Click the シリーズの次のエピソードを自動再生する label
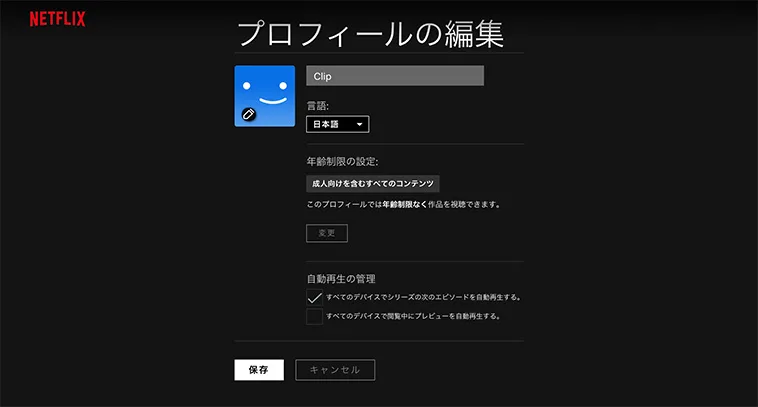The height and width of the screenshot is (407, 758). point(423,297)
